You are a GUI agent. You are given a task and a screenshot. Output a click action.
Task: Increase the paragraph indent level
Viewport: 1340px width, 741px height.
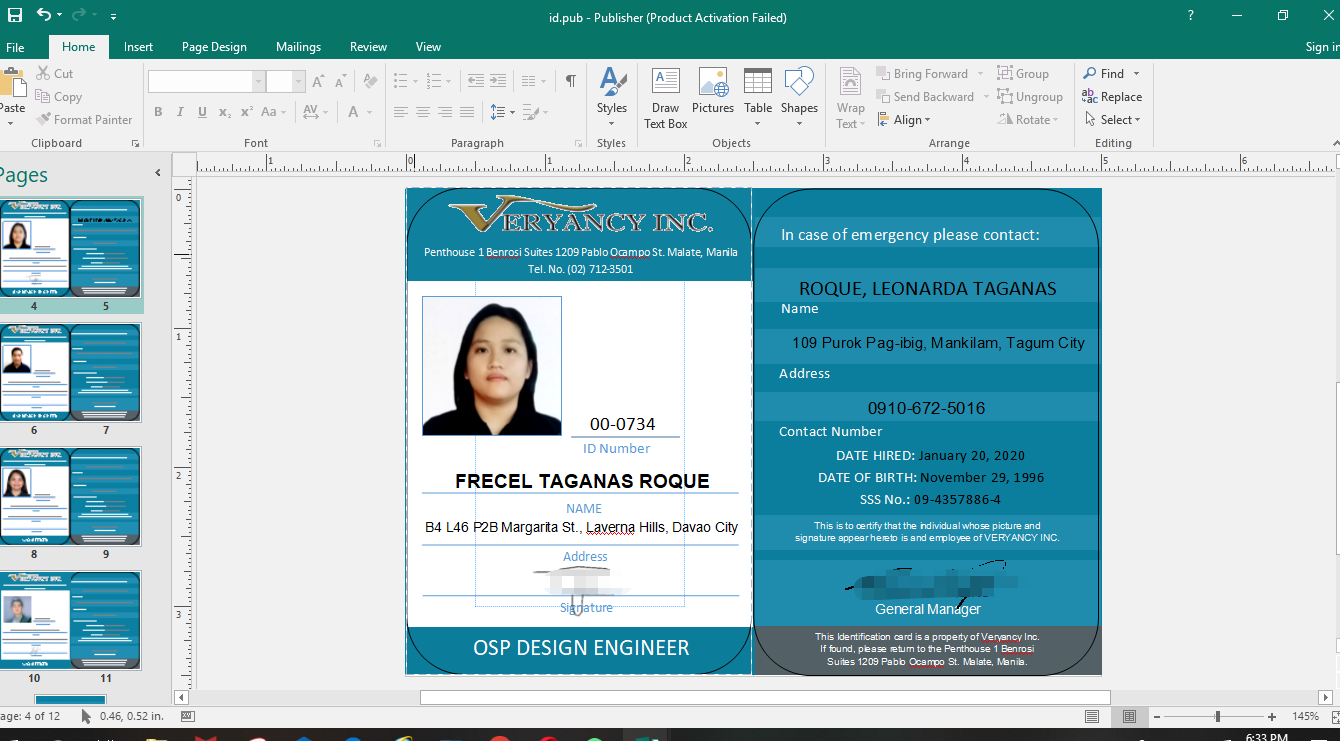tap(498, 81)
